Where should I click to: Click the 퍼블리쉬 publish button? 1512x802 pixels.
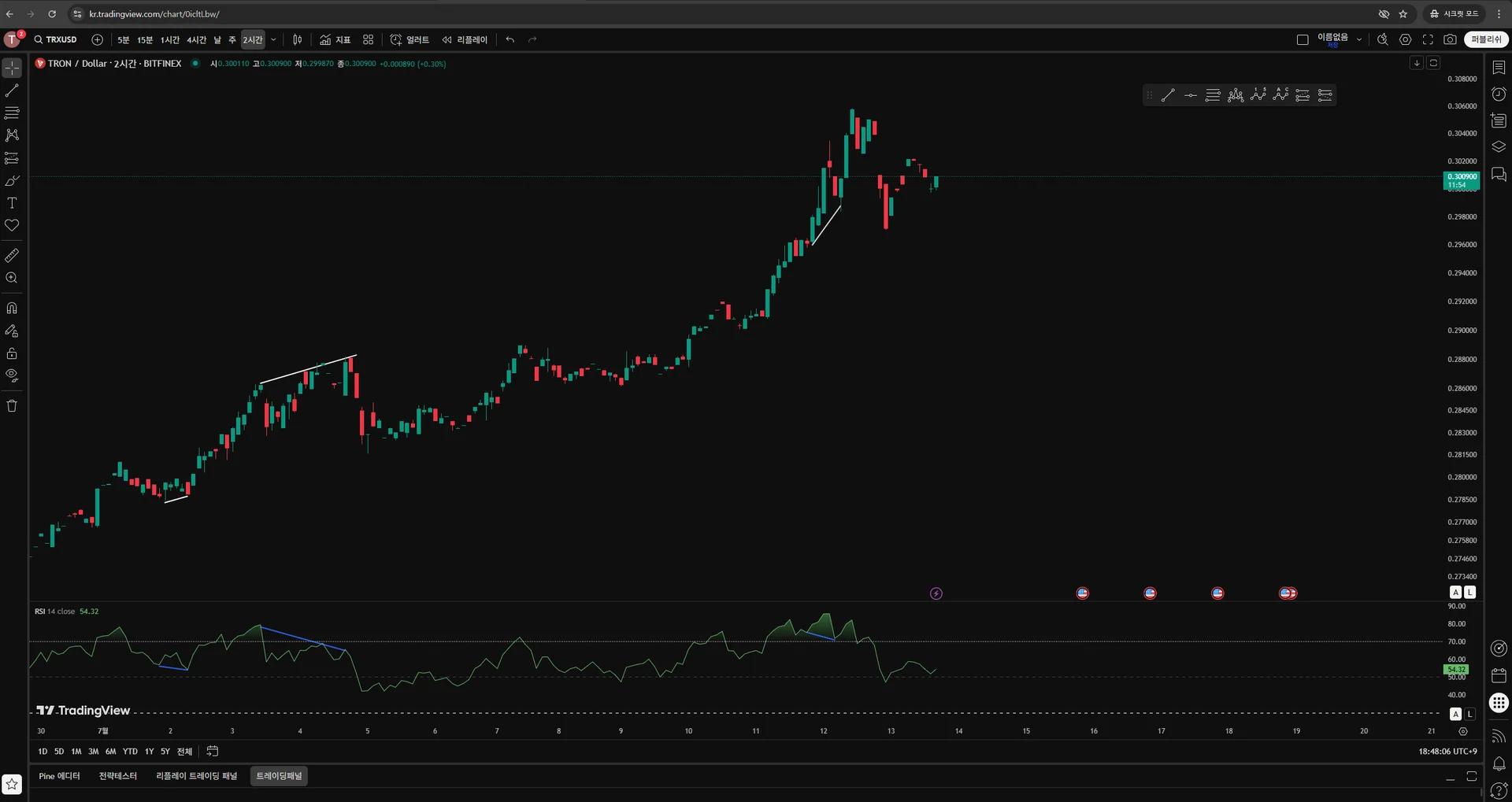pyautogui.click(x=1485, y=39)
